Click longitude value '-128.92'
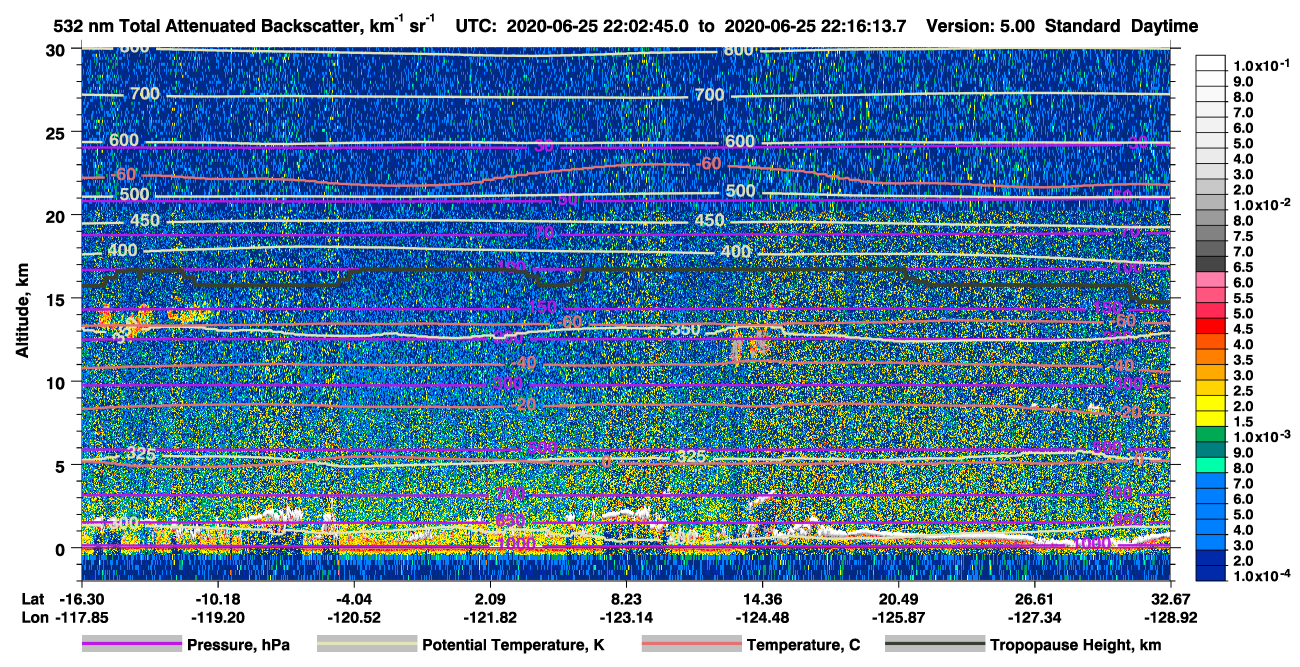 [x=1171, y=616]
